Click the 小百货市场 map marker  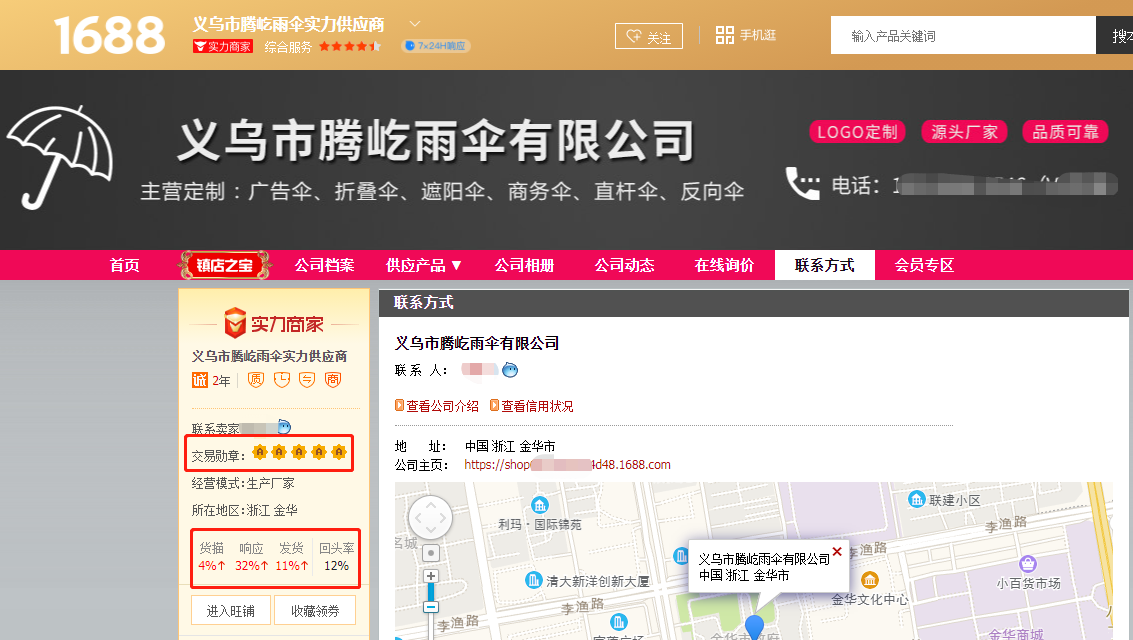coord(1028,563)
